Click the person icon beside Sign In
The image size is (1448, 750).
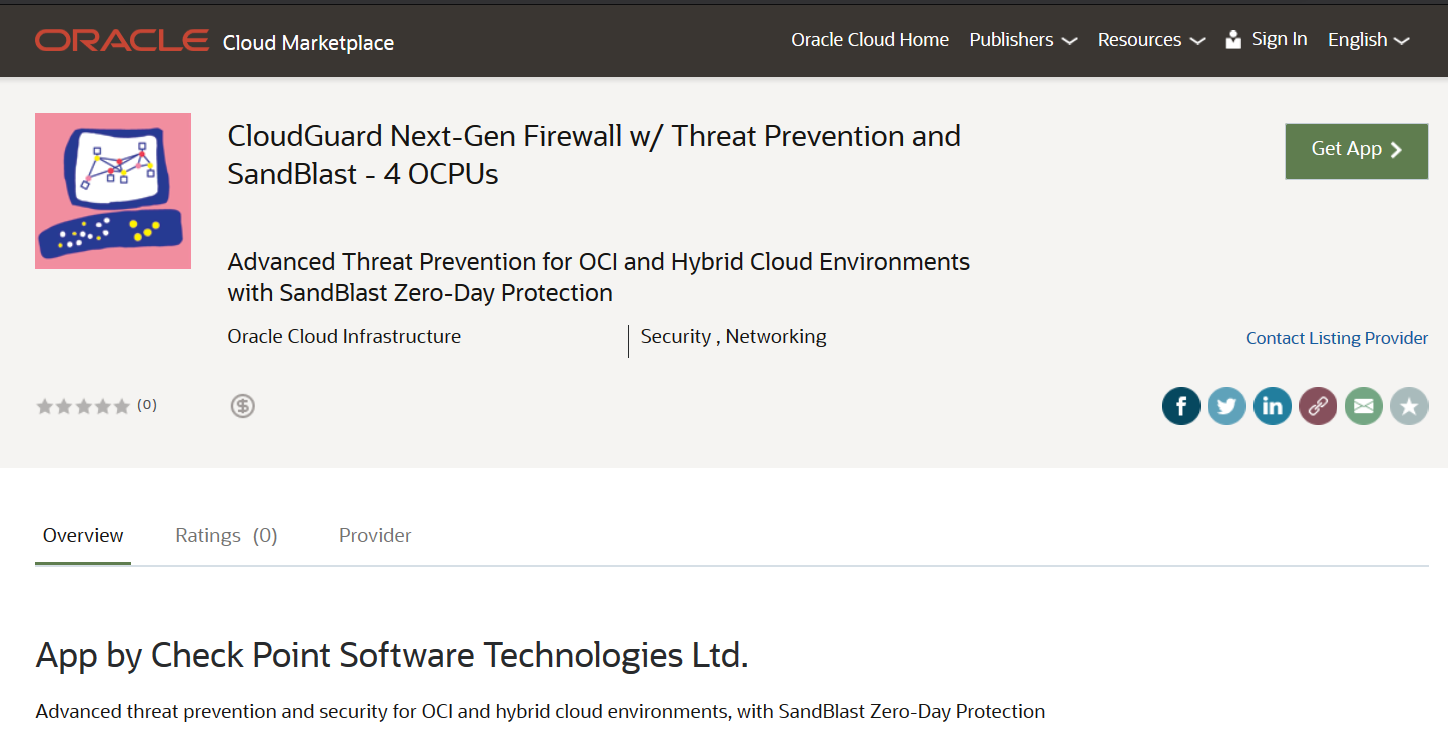1233,40
